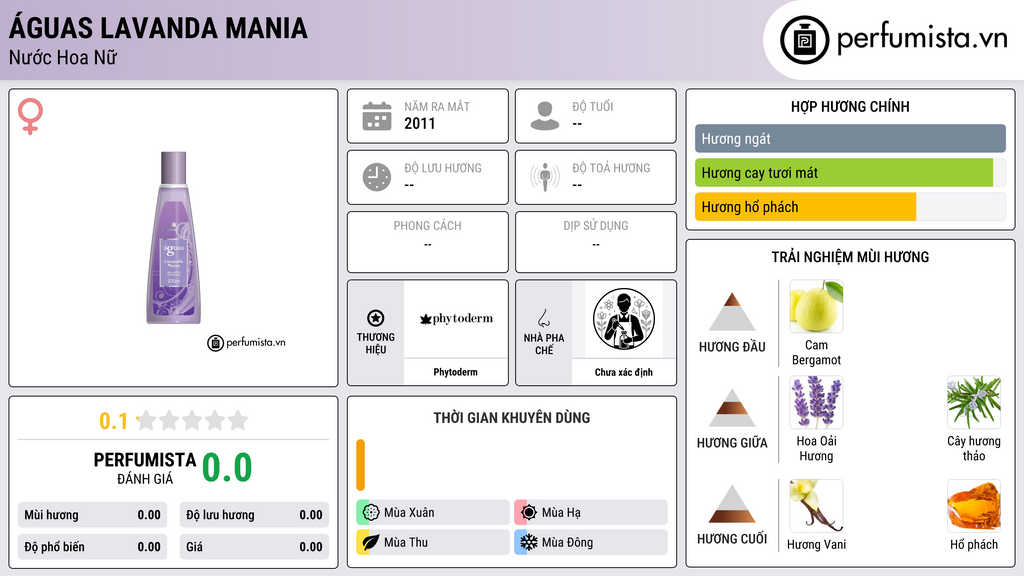Open the Cây hương thảo rosemary image
This screenshot has height=576, width=1024.
coord(974,402)
